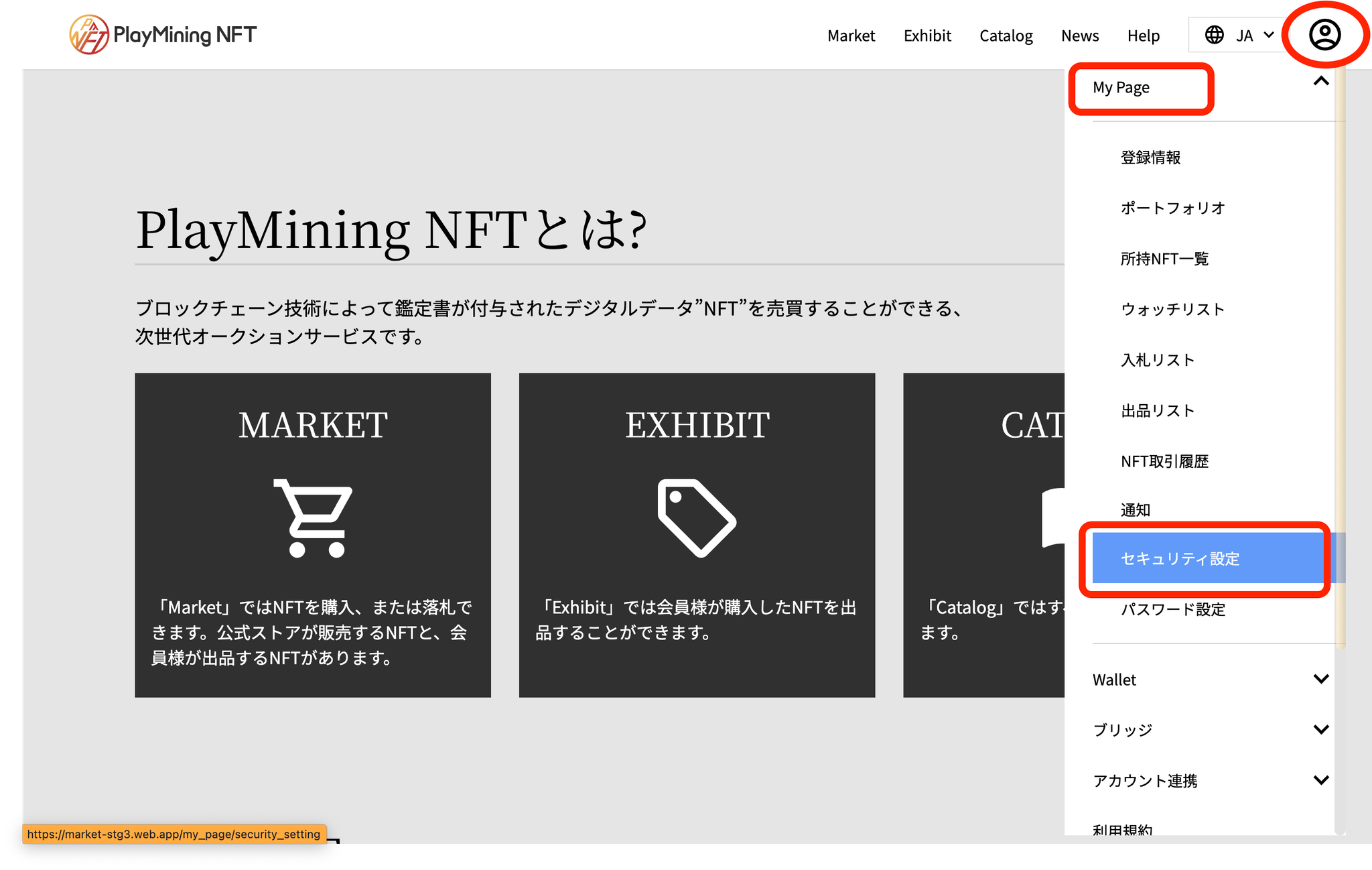Open NFT取引履歴 menu entry

1164,461
